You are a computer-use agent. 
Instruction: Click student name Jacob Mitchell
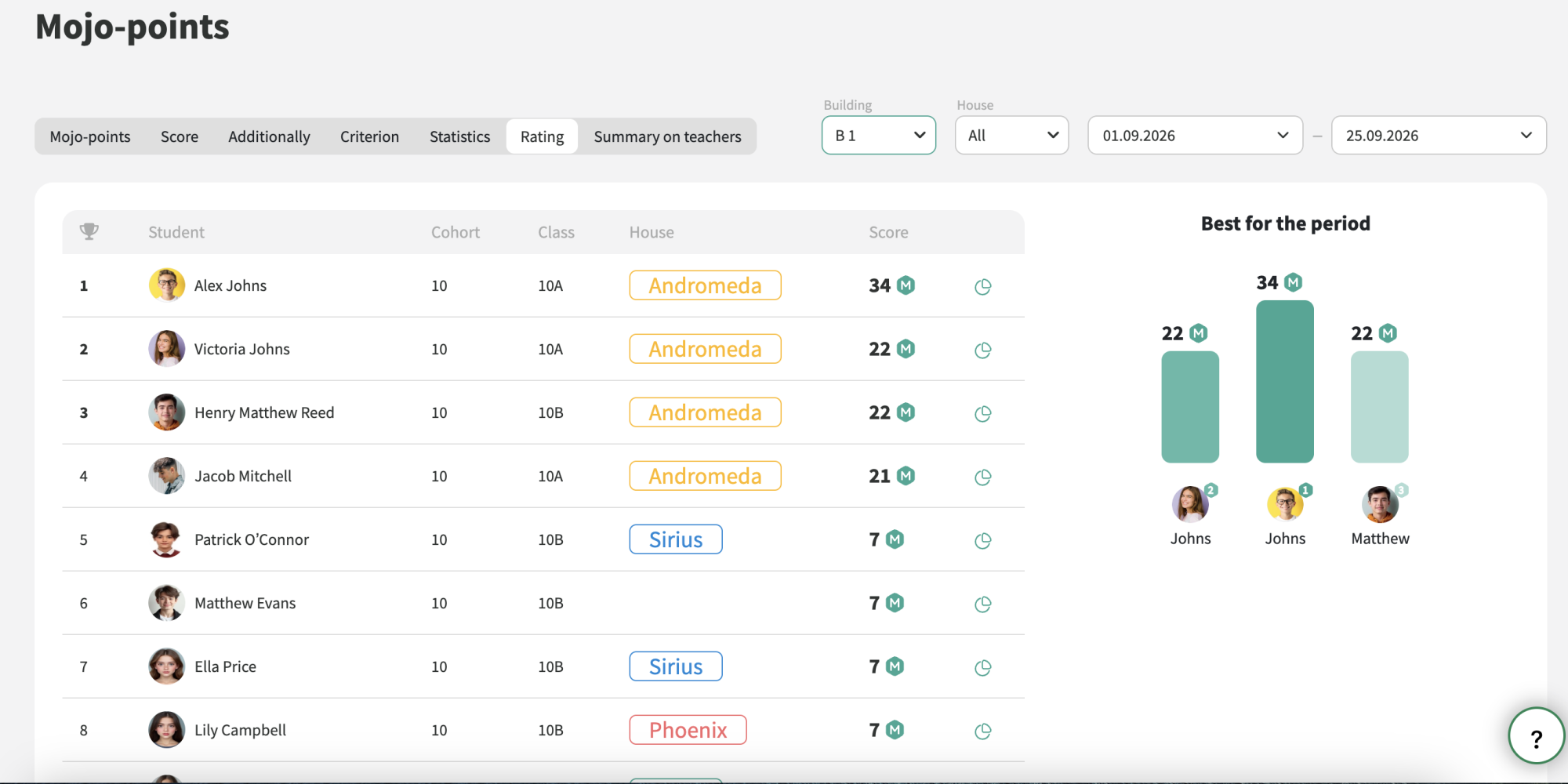click(x=243, y=476)
